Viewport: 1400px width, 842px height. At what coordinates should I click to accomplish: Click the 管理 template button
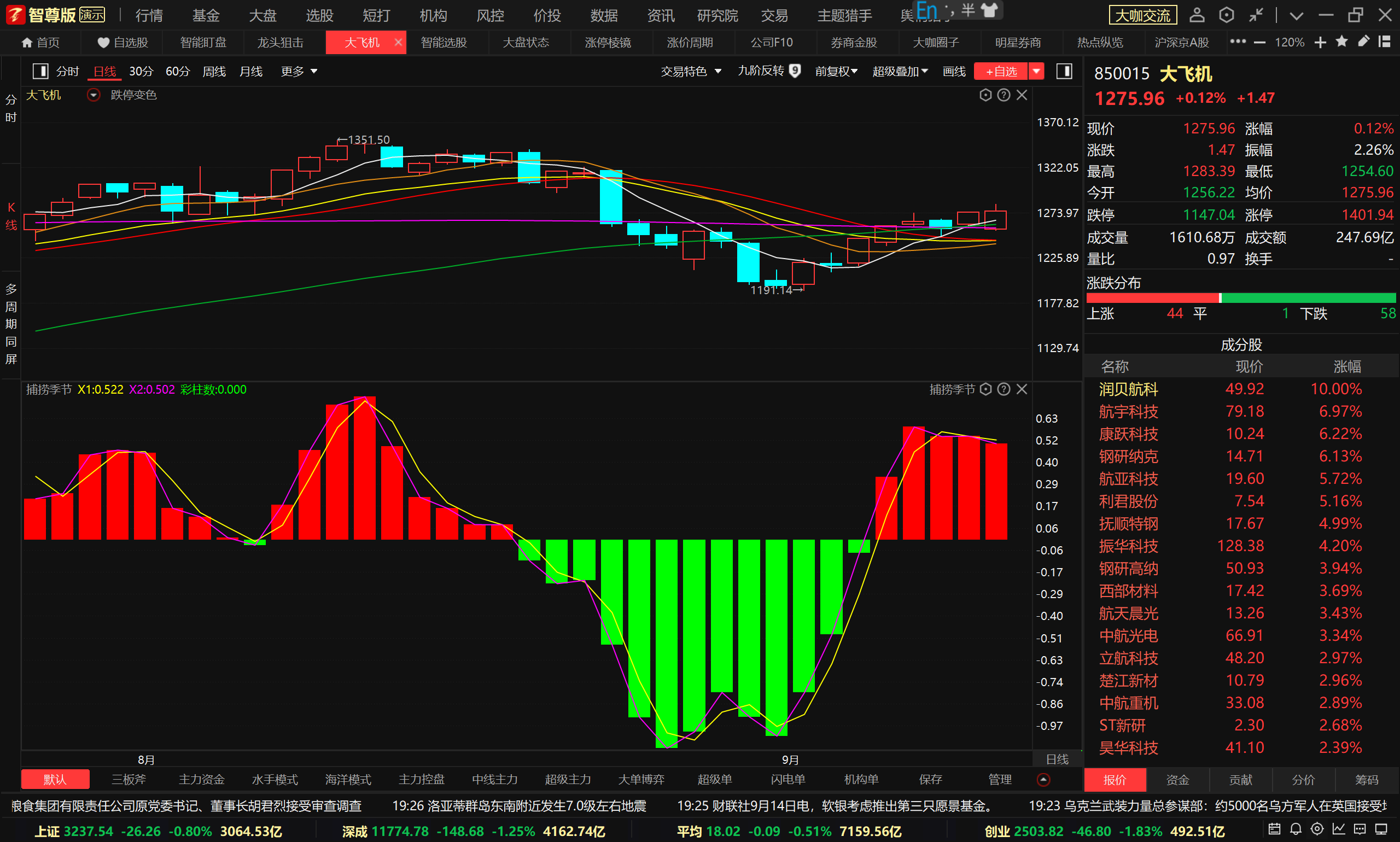(1000, 780)
